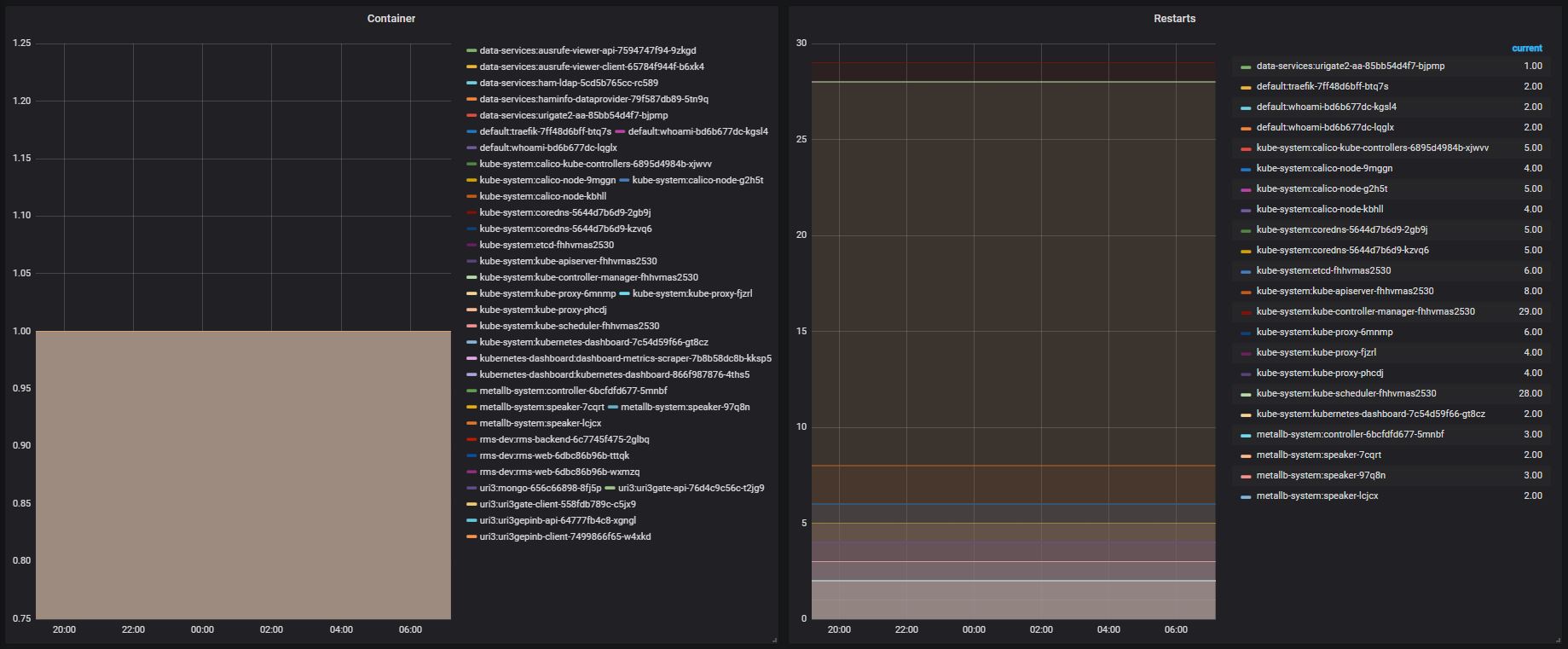This screenshot has width=1568, height=649.
Task: Select default:whoami-bd6b677dc-kgsl4 row in Restarts legend
Action: point(1392,107)
